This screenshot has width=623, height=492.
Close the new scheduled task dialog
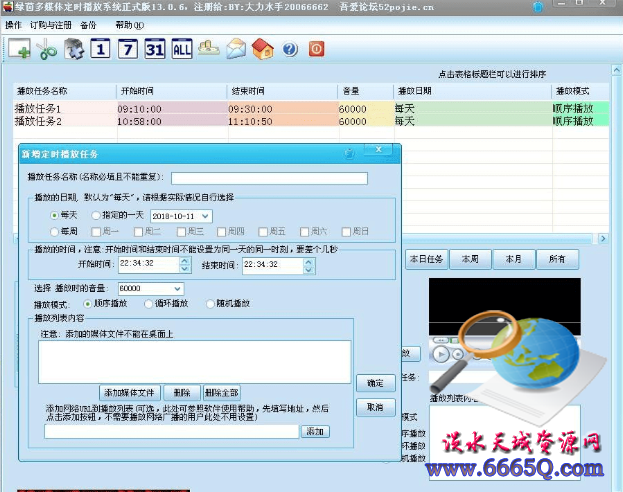[x=378, y=149]
